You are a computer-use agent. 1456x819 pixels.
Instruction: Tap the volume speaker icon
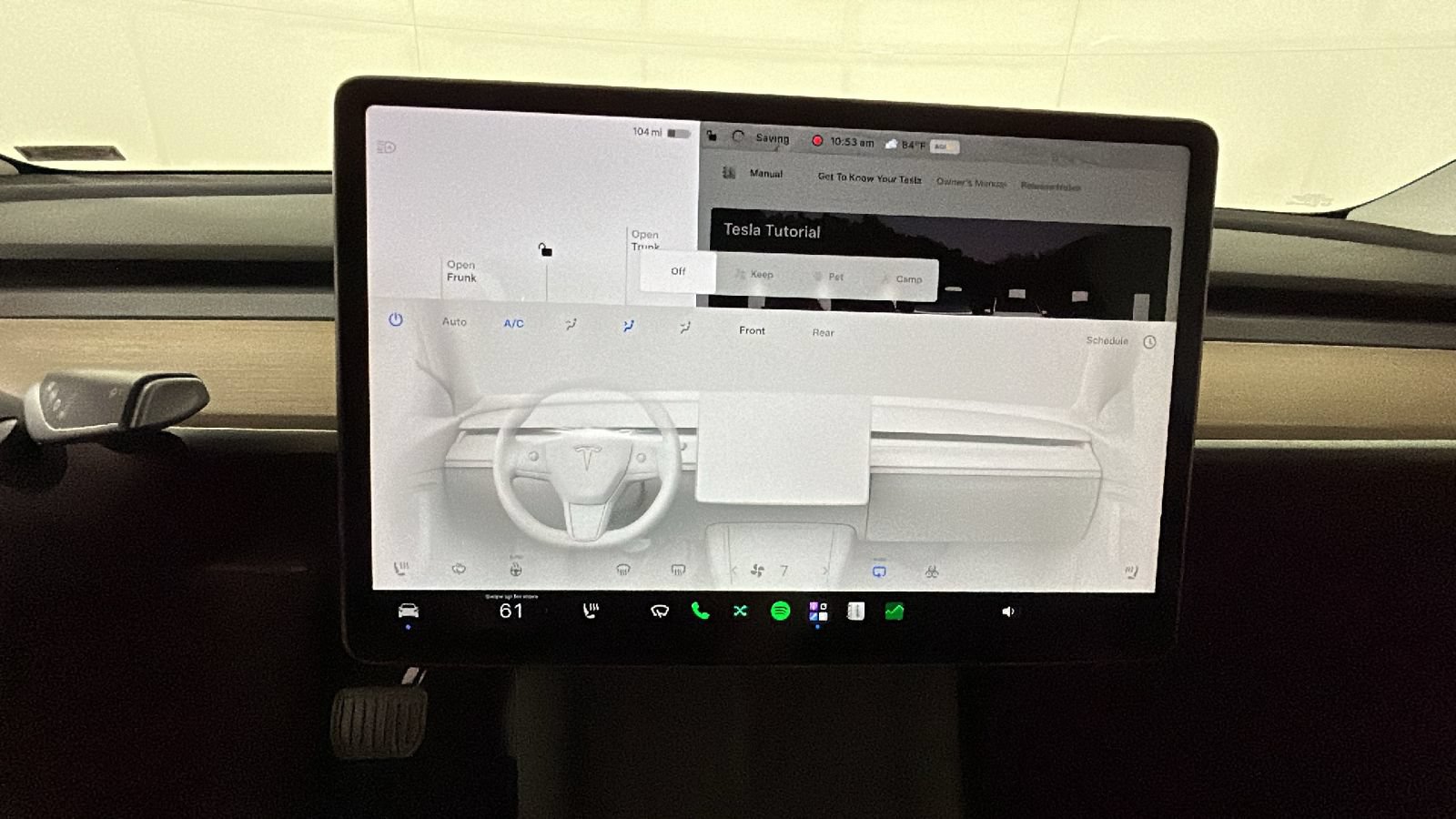point(1008,612)
